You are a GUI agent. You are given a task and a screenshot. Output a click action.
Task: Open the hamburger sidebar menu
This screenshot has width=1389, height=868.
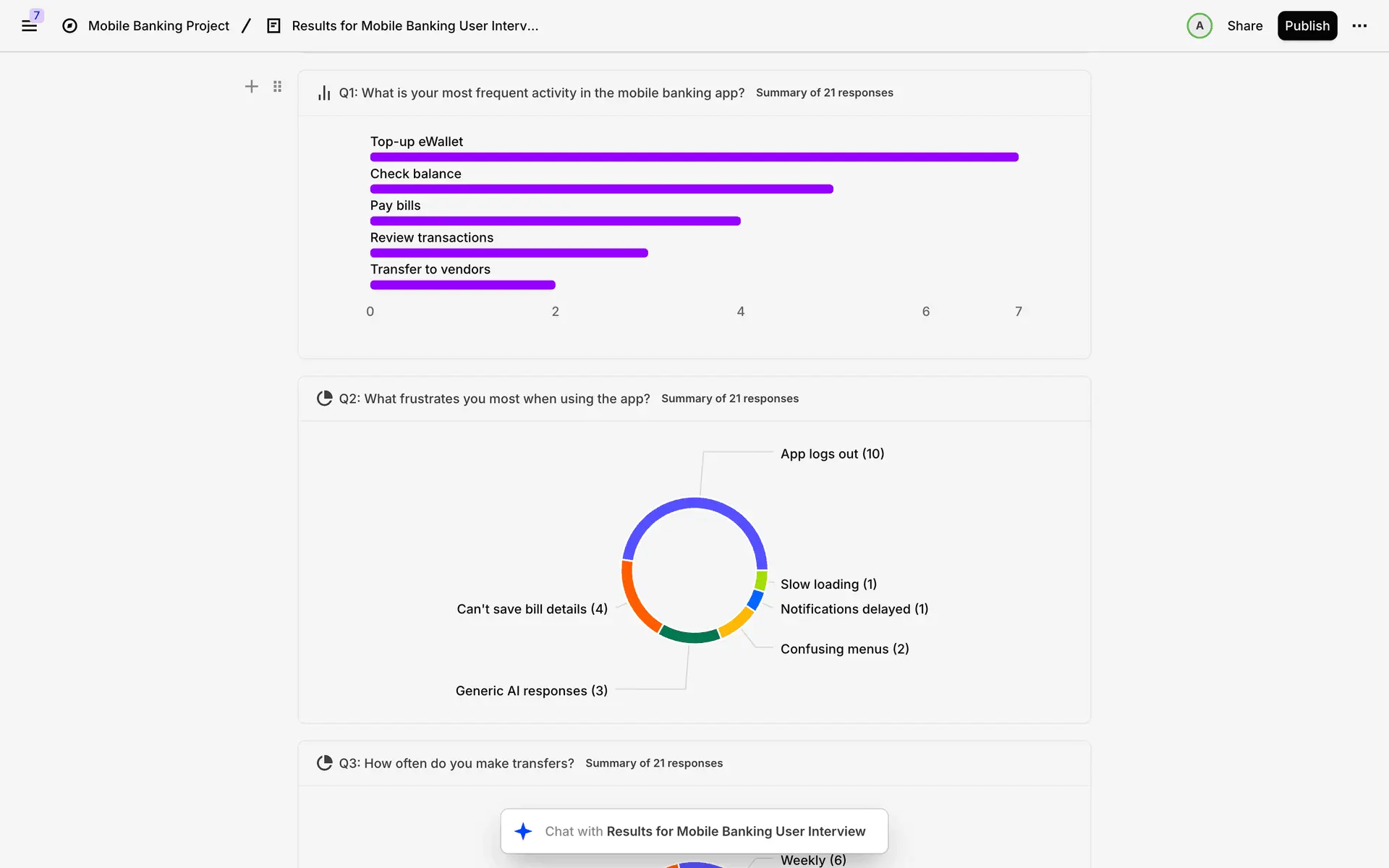pyautogui.click(x=29, y=26)
